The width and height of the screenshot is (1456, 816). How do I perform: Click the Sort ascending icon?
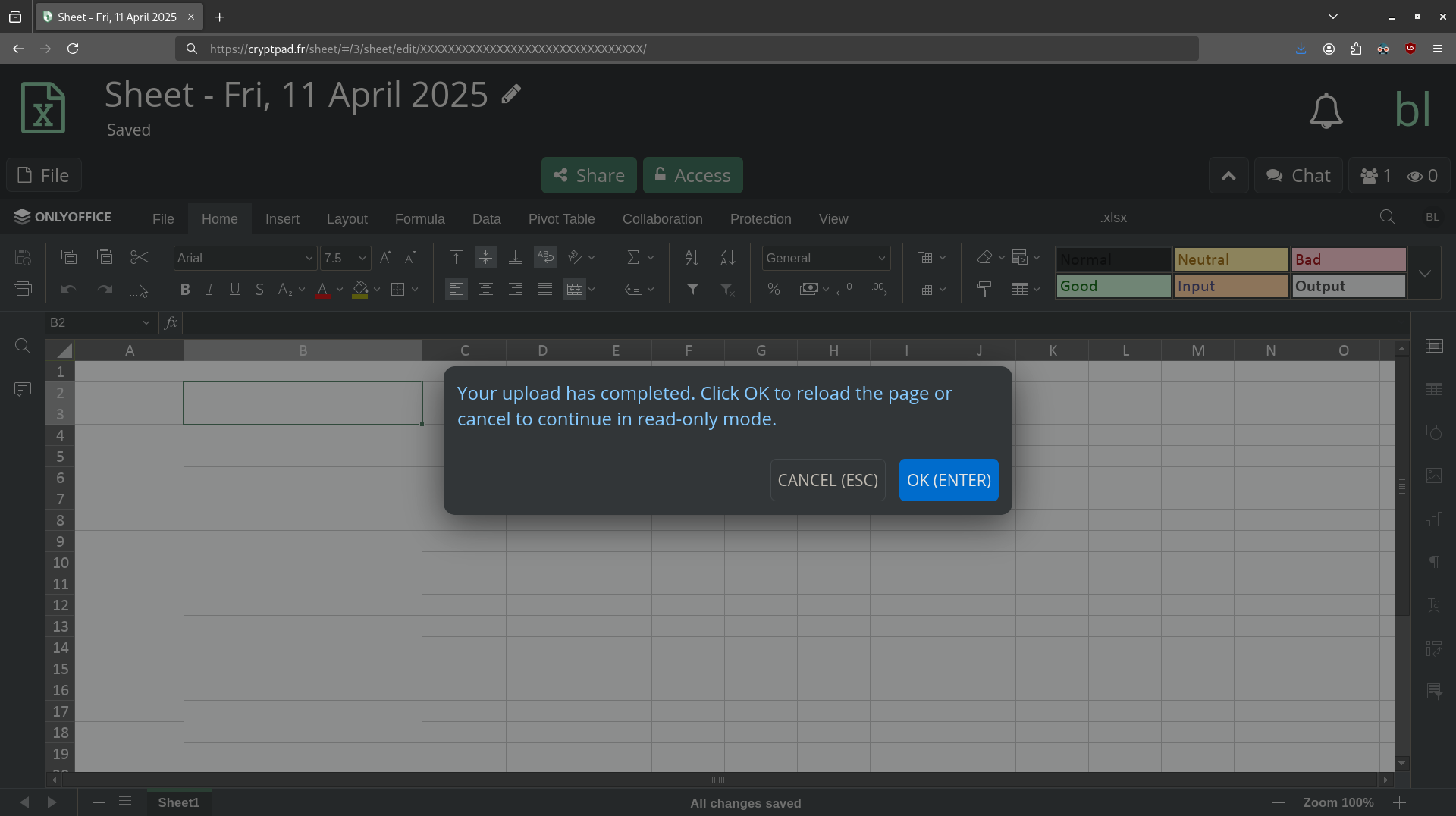[x=691, y=258]
